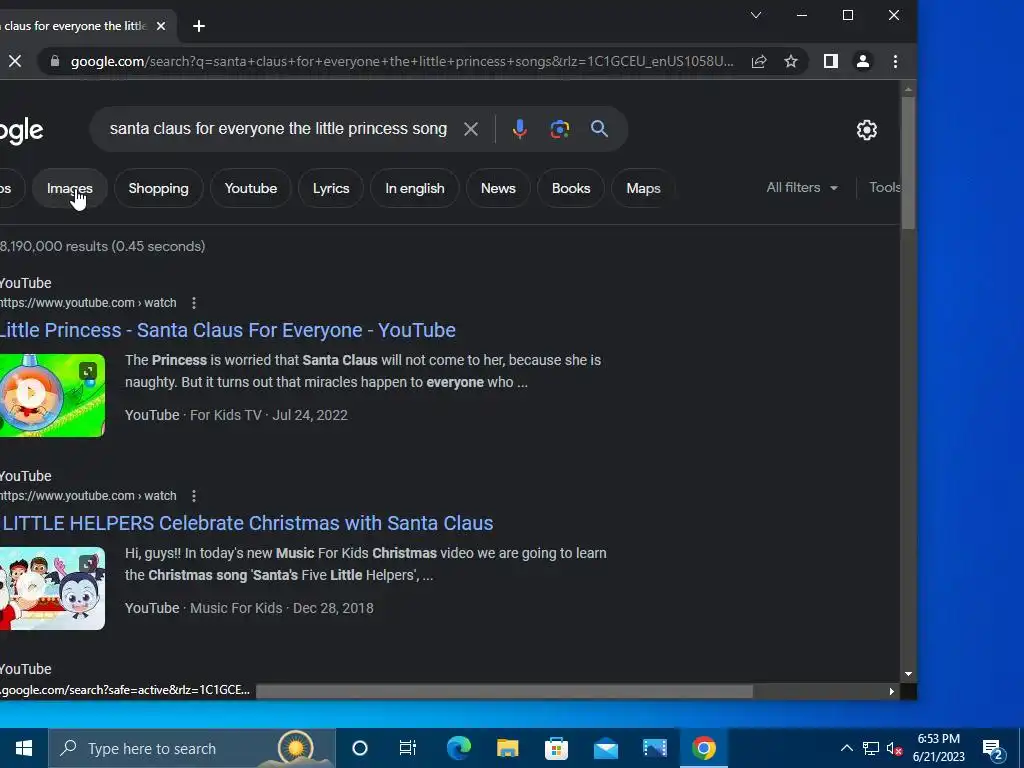The height and width of the screenshot is (768, 1024).
Task: Switch to News results
Action: pyautogui.click(x=498, y=188)
